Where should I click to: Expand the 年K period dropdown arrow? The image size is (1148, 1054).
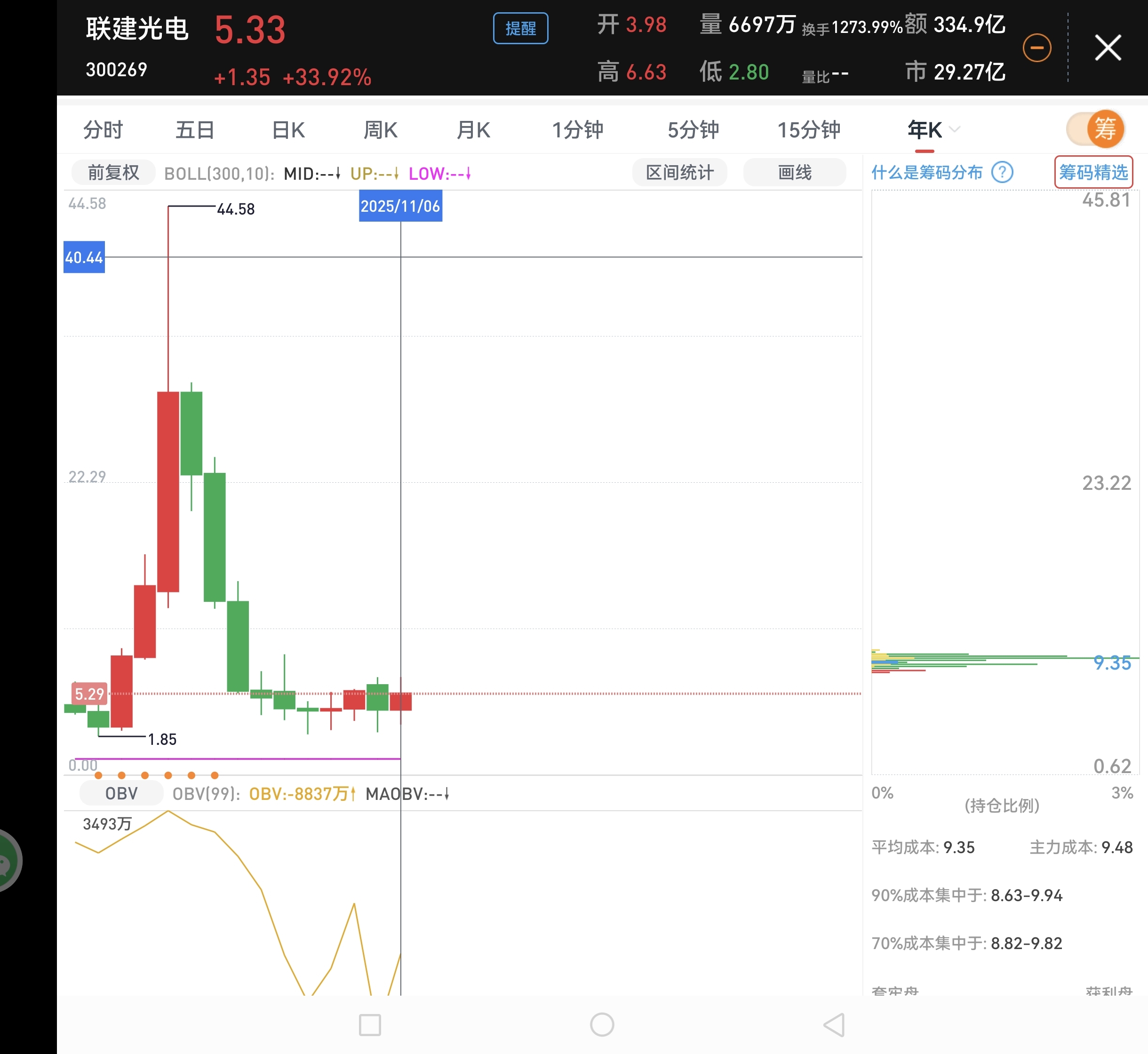point(955,129)
